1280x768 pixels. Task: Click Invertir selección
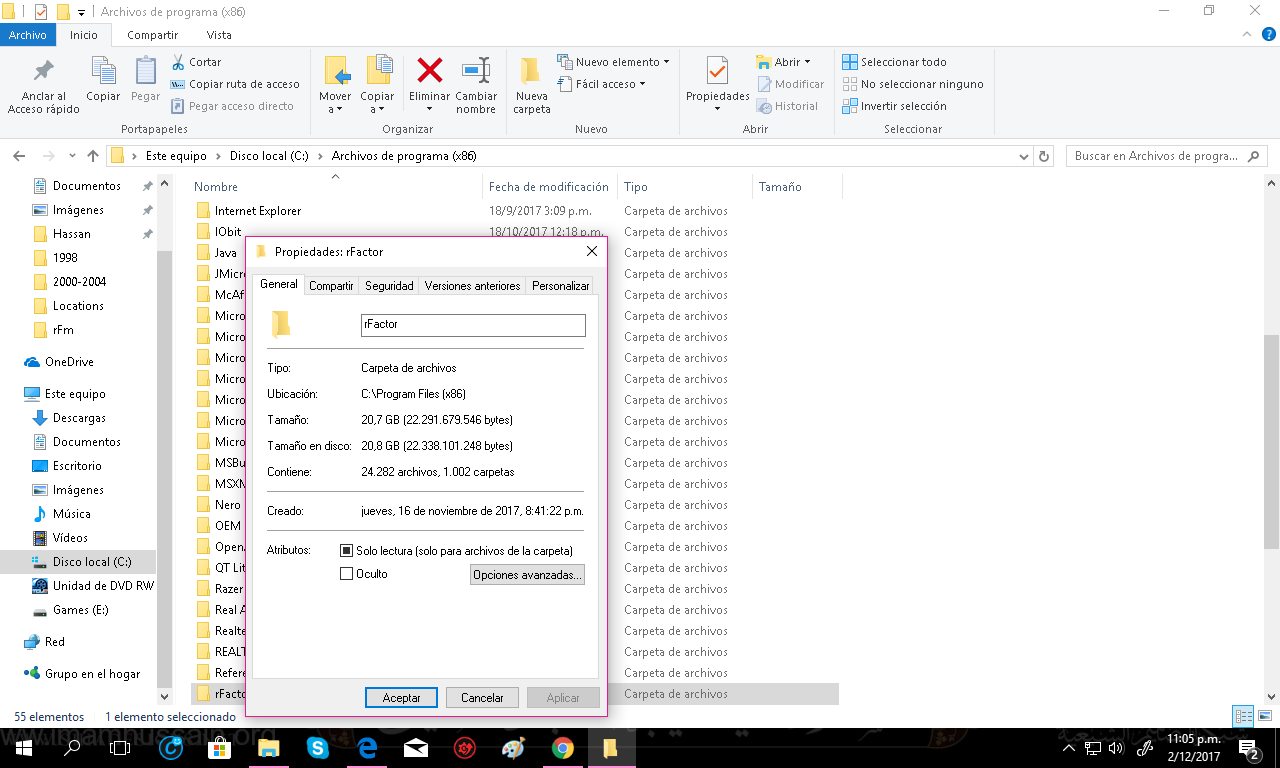pos(895,106)
